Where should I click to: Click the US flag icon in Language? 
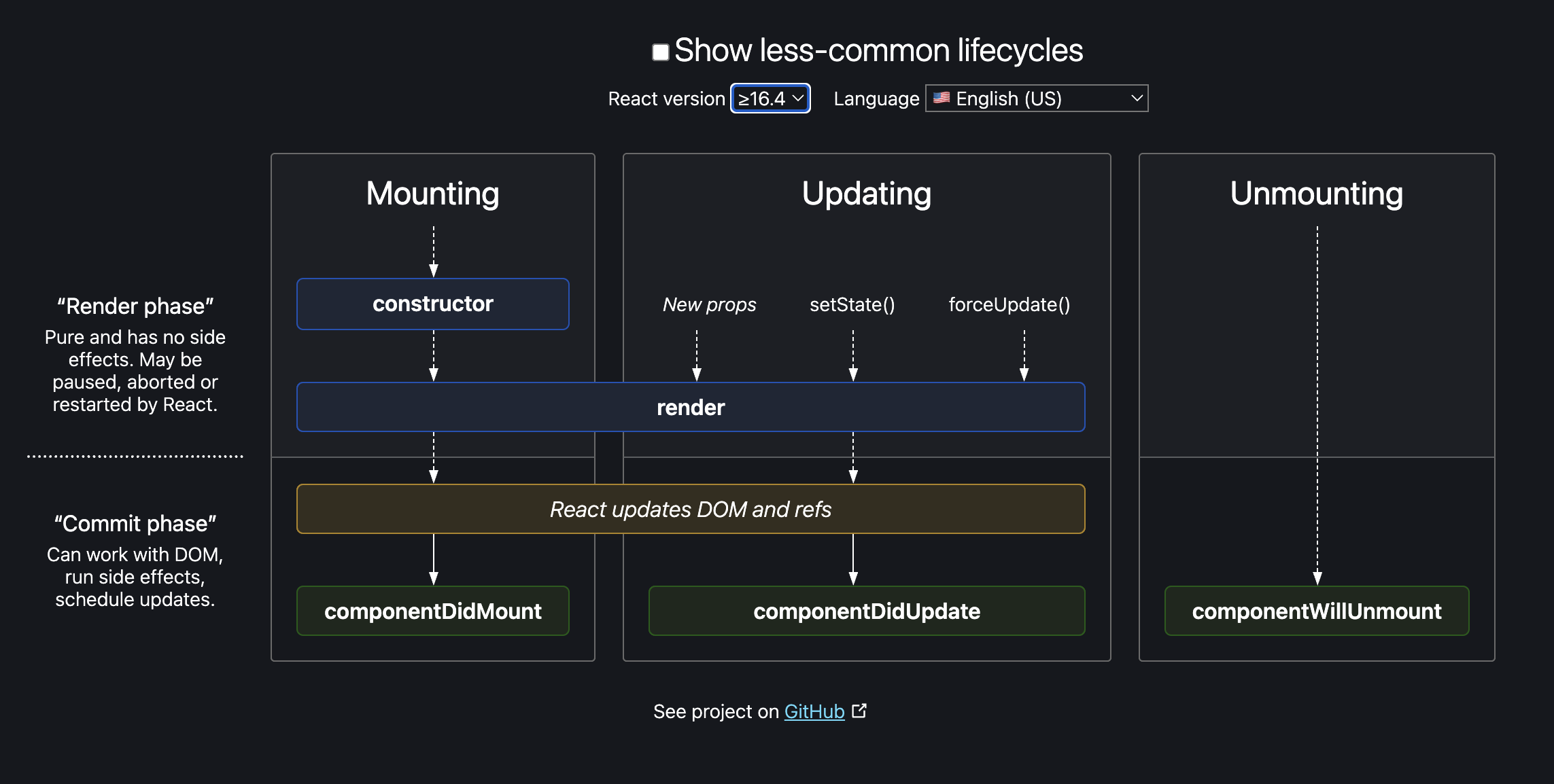click(942, 98)
